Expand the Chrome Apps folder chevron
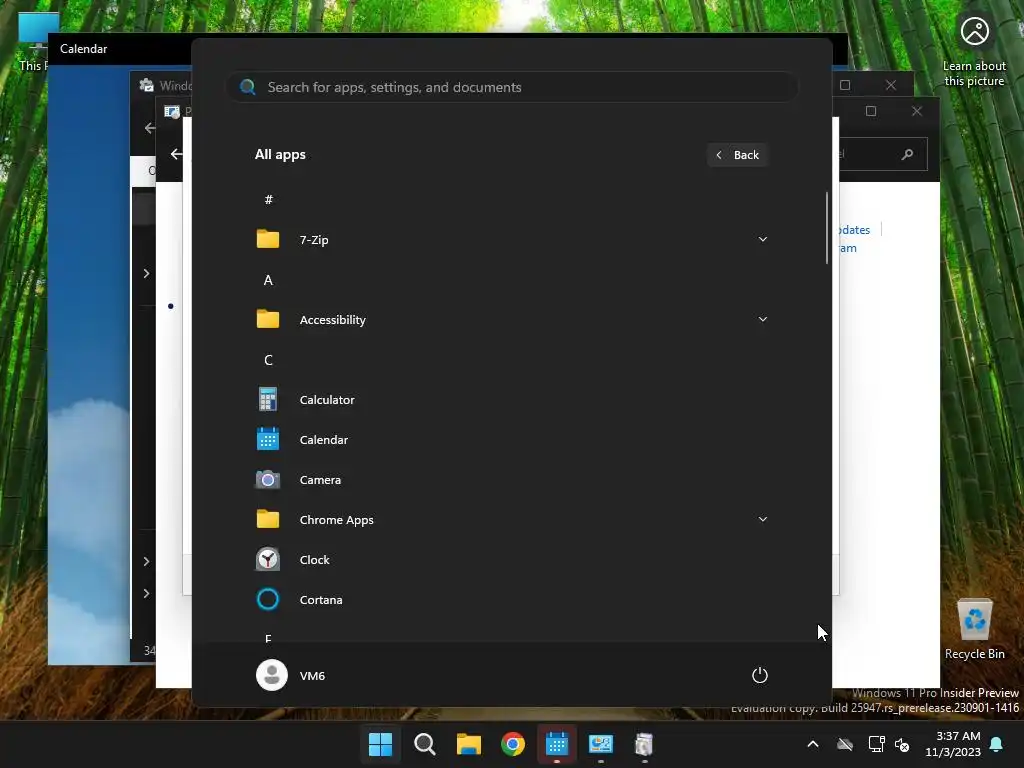 click(x=762, y=519)
